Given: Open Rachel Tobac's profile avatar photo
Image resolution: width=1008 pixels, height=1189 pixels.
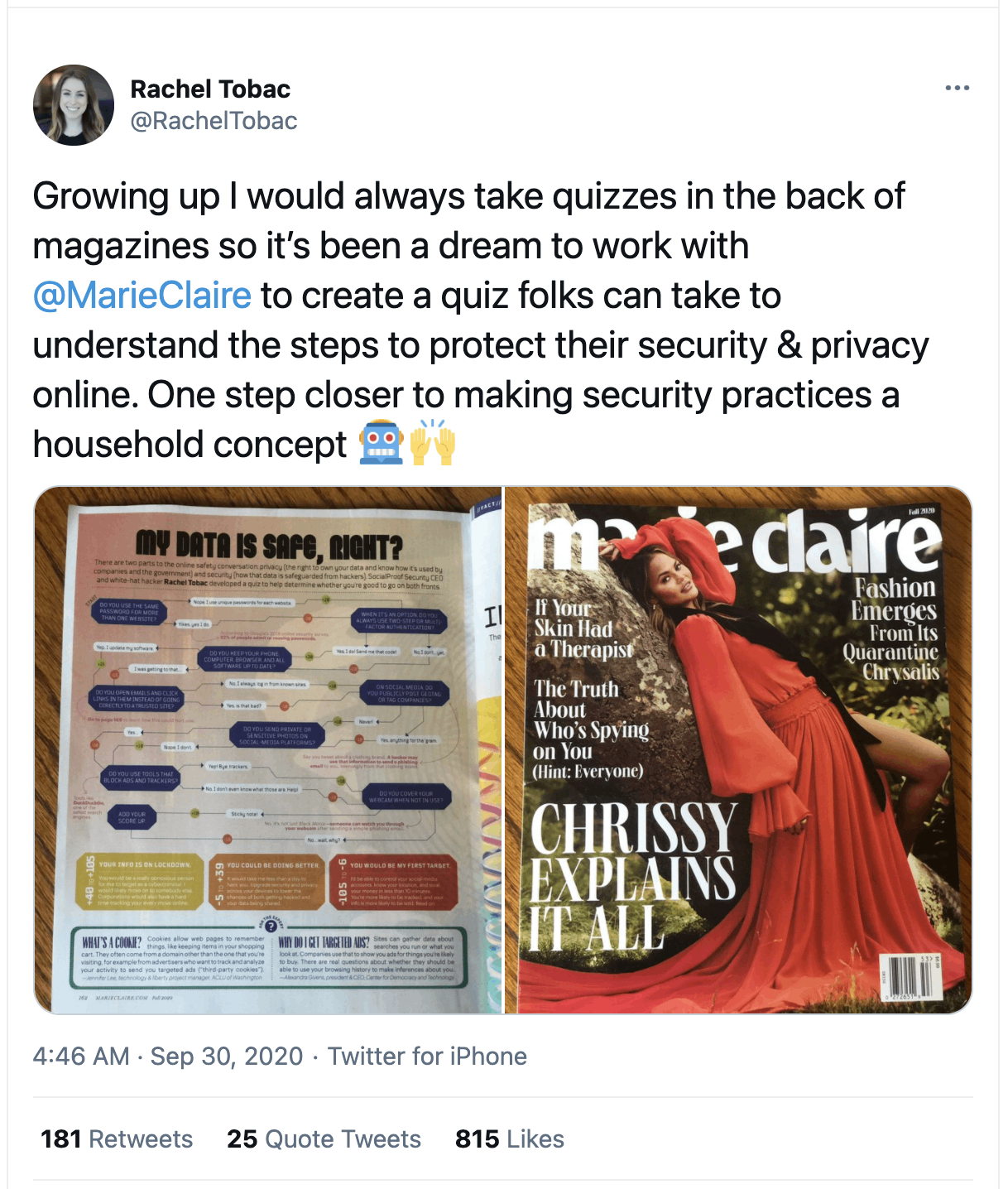Looking at the screenshot, I should click(74, 105).
